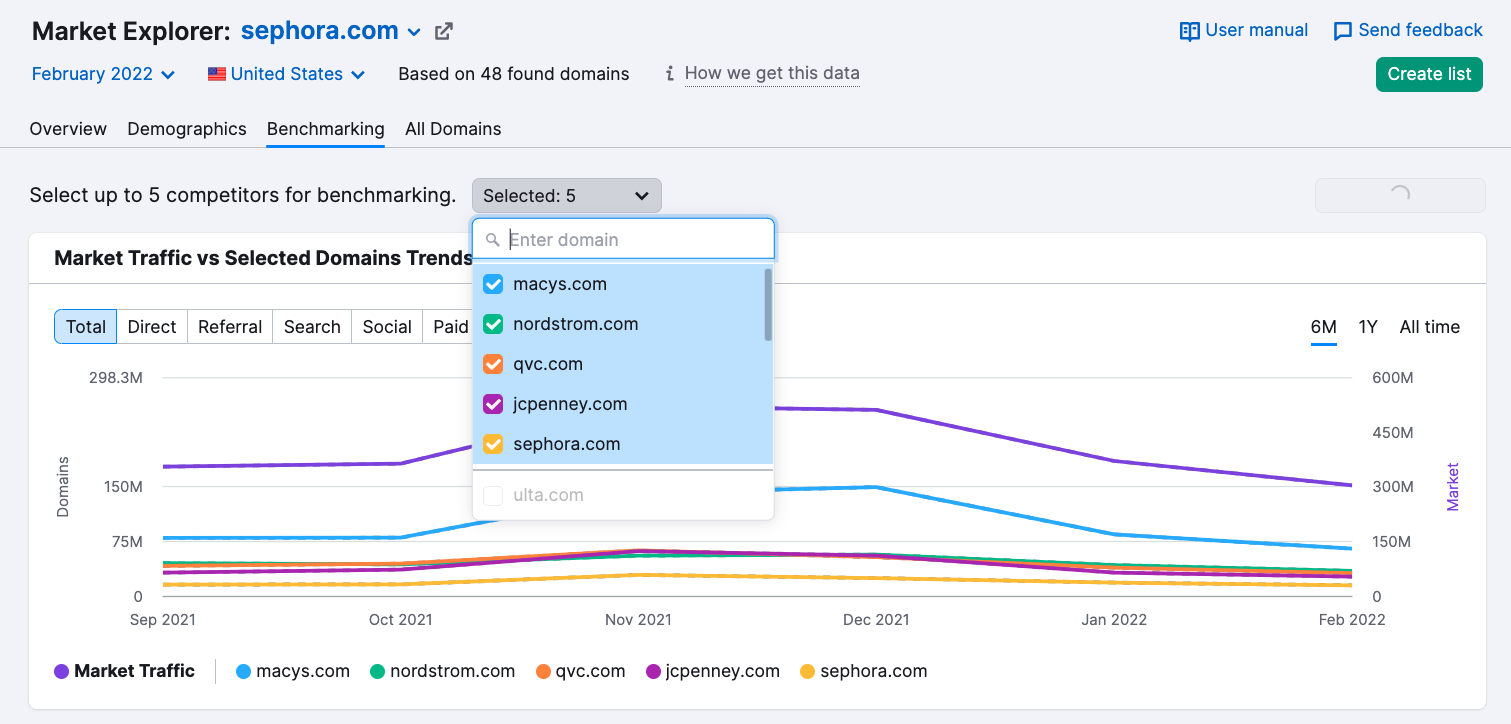Switch to Overview tab
This screenshot has width=1511, height=724.
pos(68,129)
